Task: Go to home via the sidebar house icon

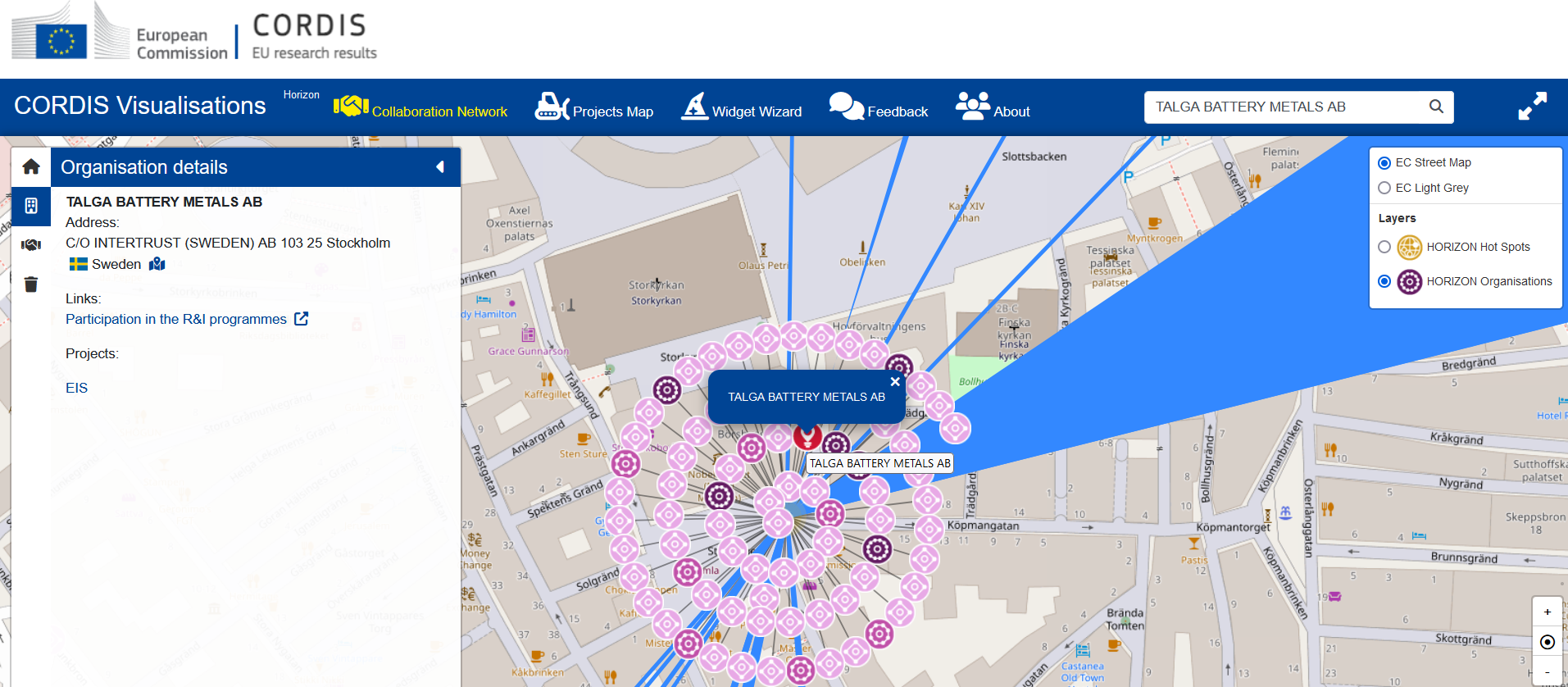Action: (x=31, y=167)
